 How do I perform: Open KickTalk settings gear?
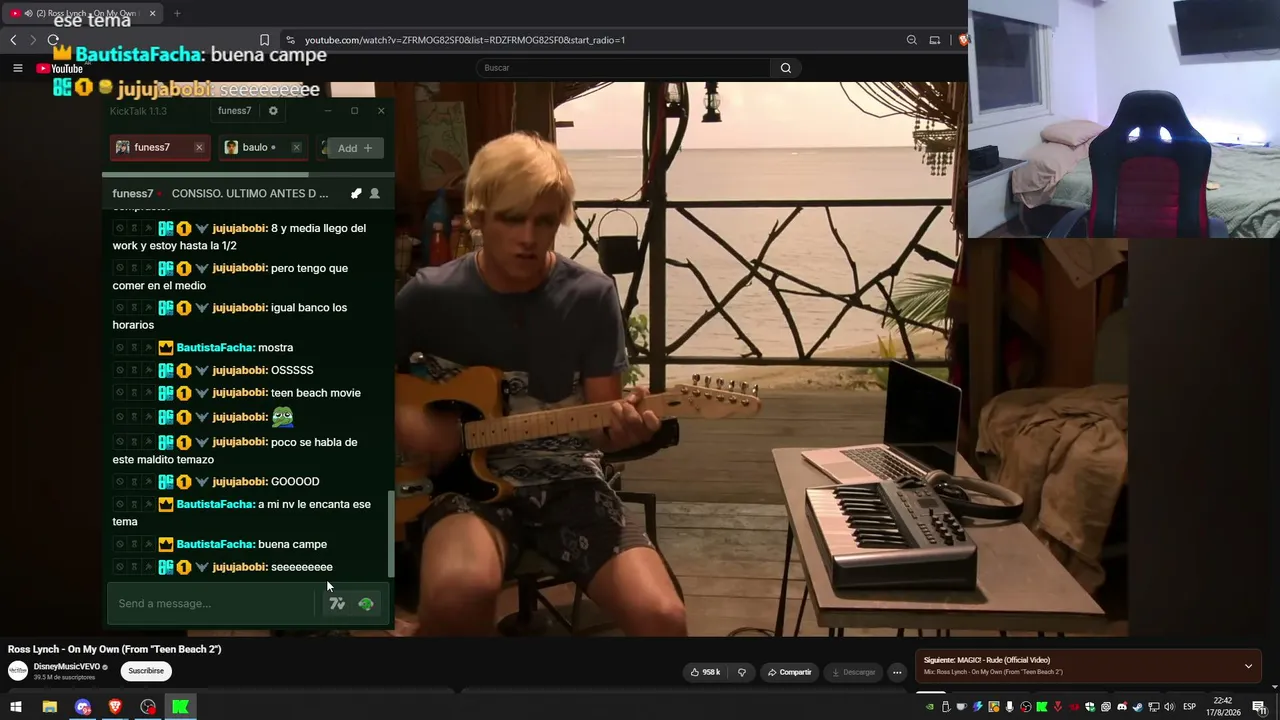tap(273, 111)
